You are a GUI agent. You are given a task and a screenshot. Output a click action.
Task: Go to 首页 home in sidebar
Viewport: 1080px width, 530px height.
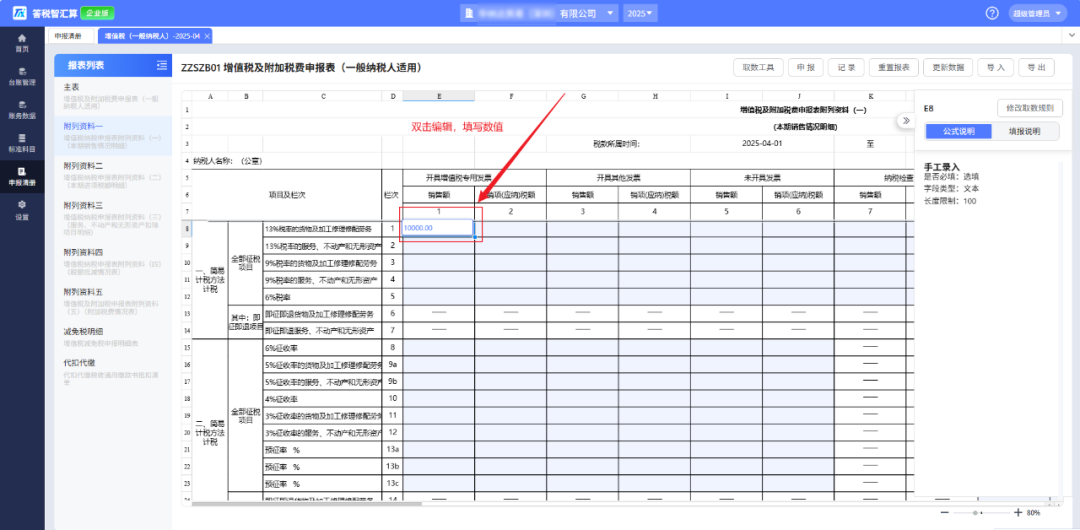click(x=21, y=42)
